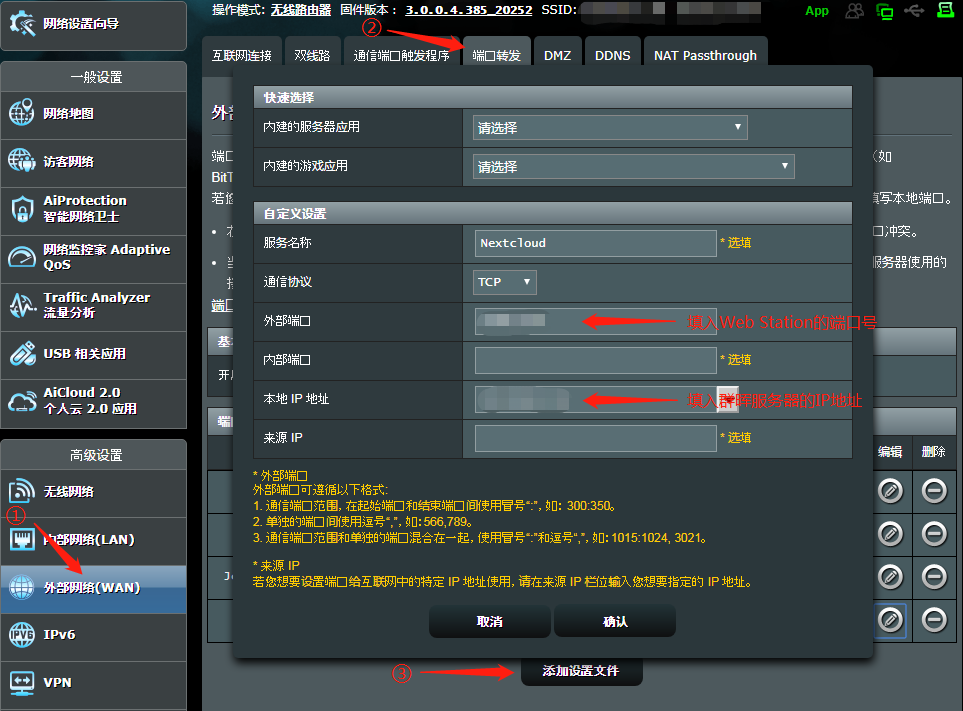Viewport: 963px width, 711px height.
Task: Click the USB status icon in top bar
Action: pos(914,10)
